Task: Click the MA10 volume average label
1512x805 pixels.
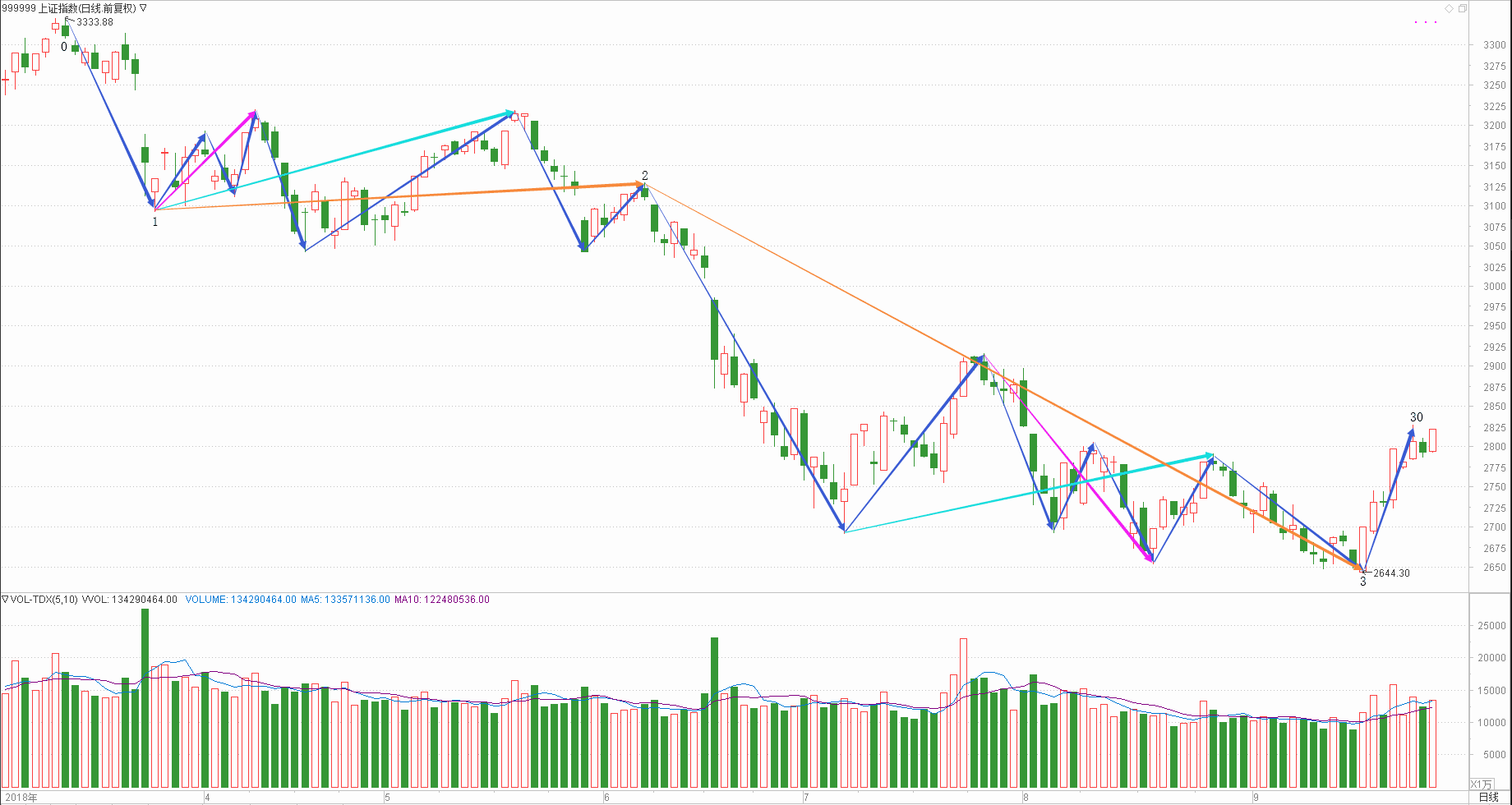Action: 441,600
